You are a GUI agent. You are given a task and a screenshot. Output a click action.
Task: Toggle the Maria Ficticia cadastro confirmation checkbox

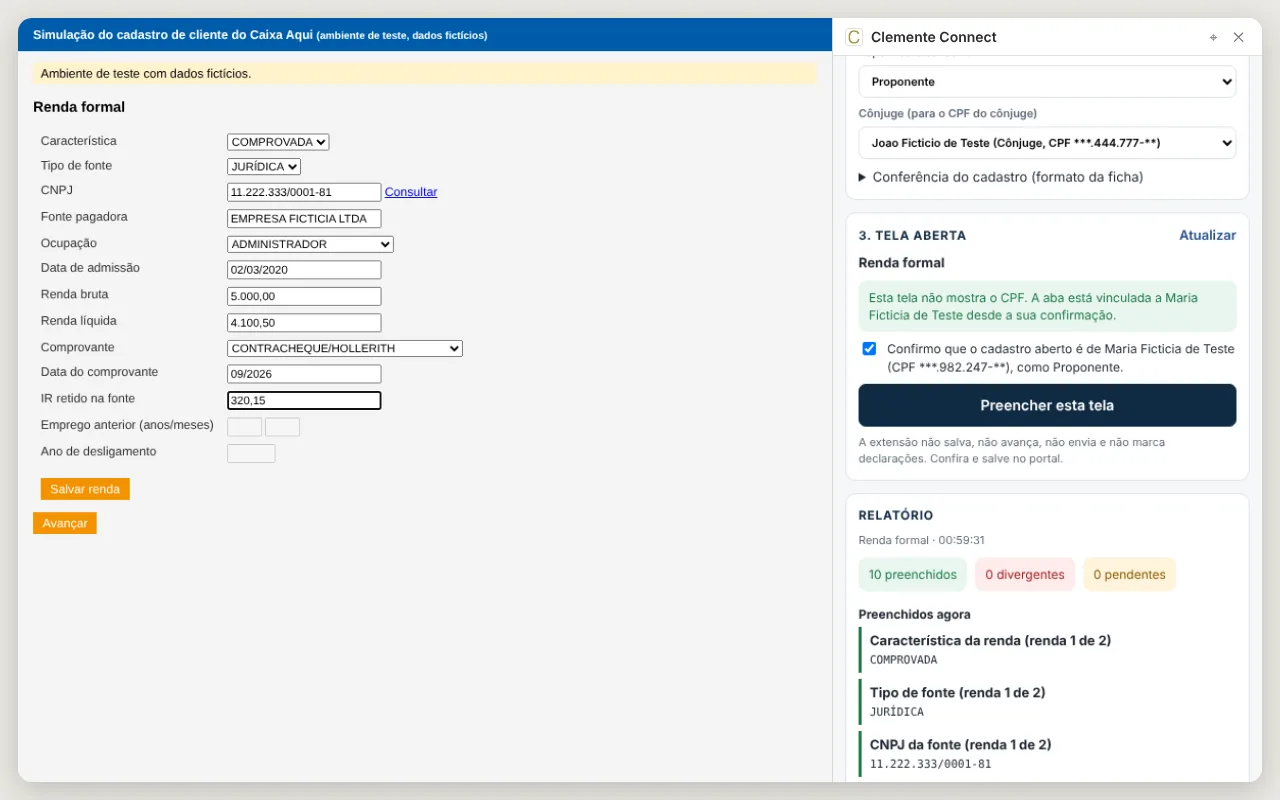pyautogui.click(x=869, y=349)
